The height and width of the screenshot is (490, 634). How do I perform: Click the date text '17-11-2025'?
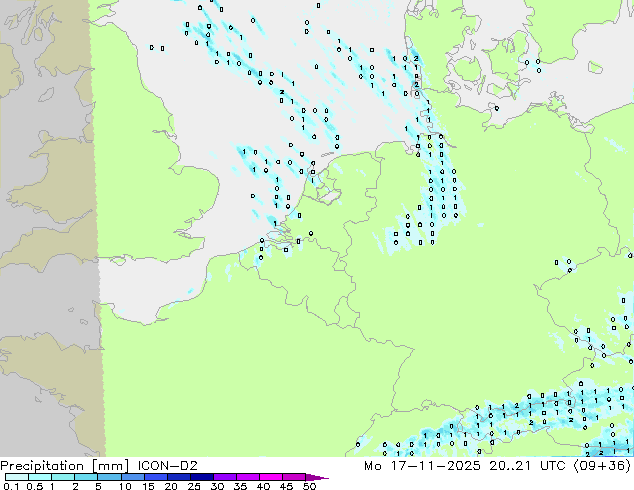[435, 466]
